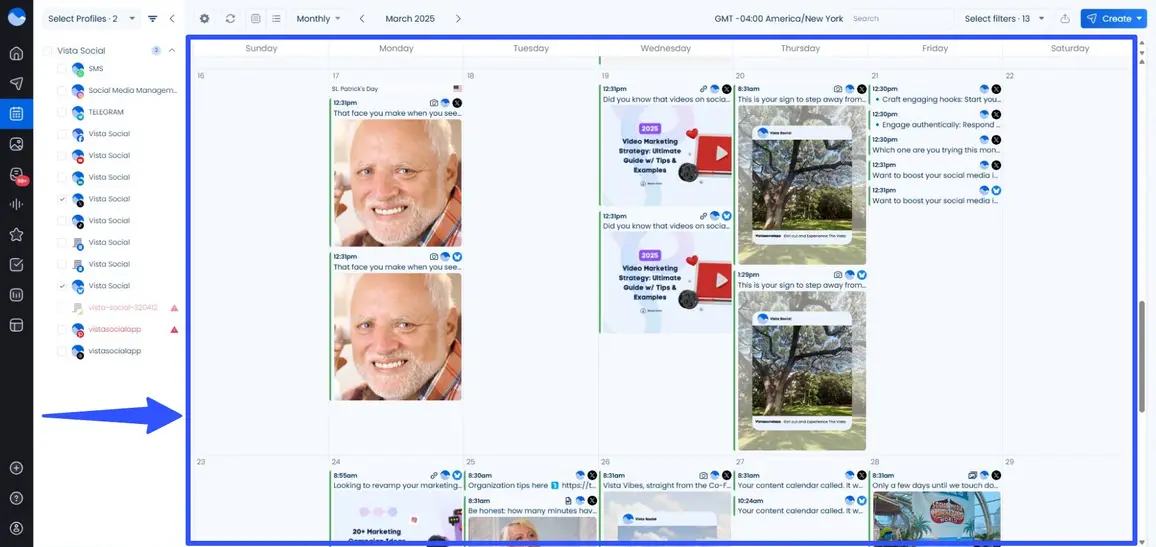1156x547 pixels.
Task: Switch to list view icon
Action: pos(276,19)
